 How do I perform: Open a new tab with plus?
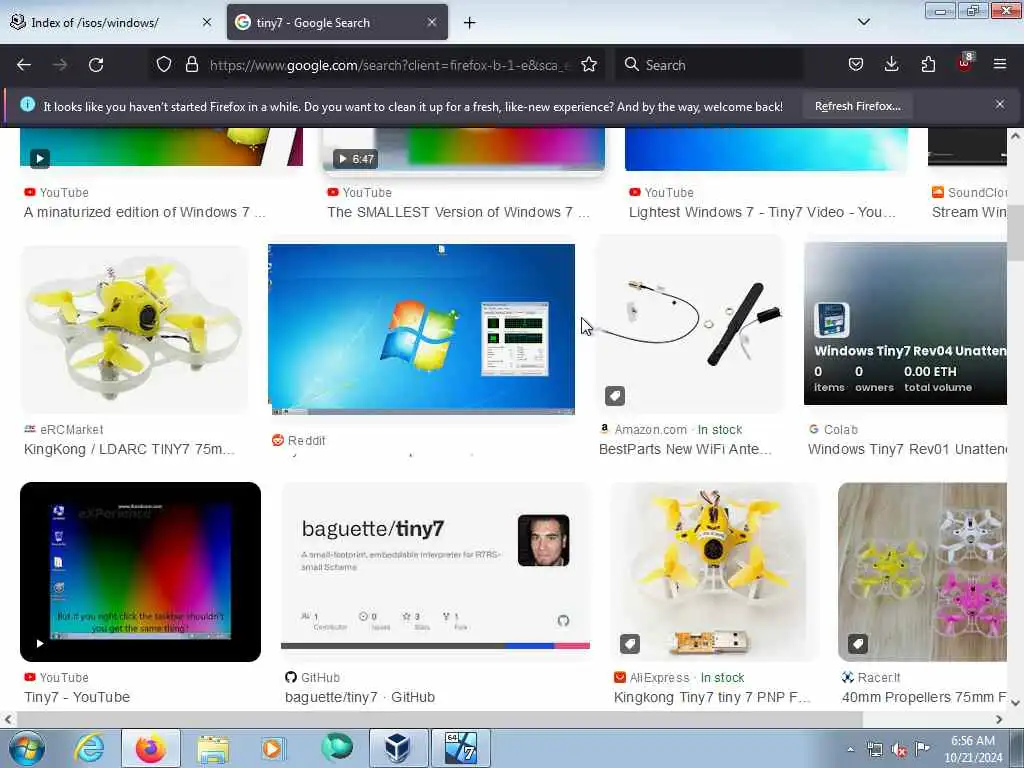pos(470,23)
